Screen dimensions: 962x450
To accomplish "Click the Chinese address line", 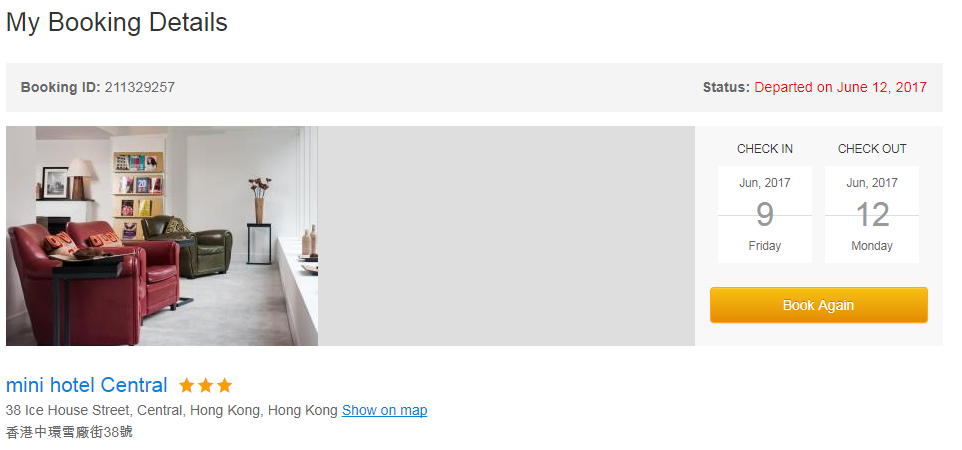I will (x=69, y=432).
